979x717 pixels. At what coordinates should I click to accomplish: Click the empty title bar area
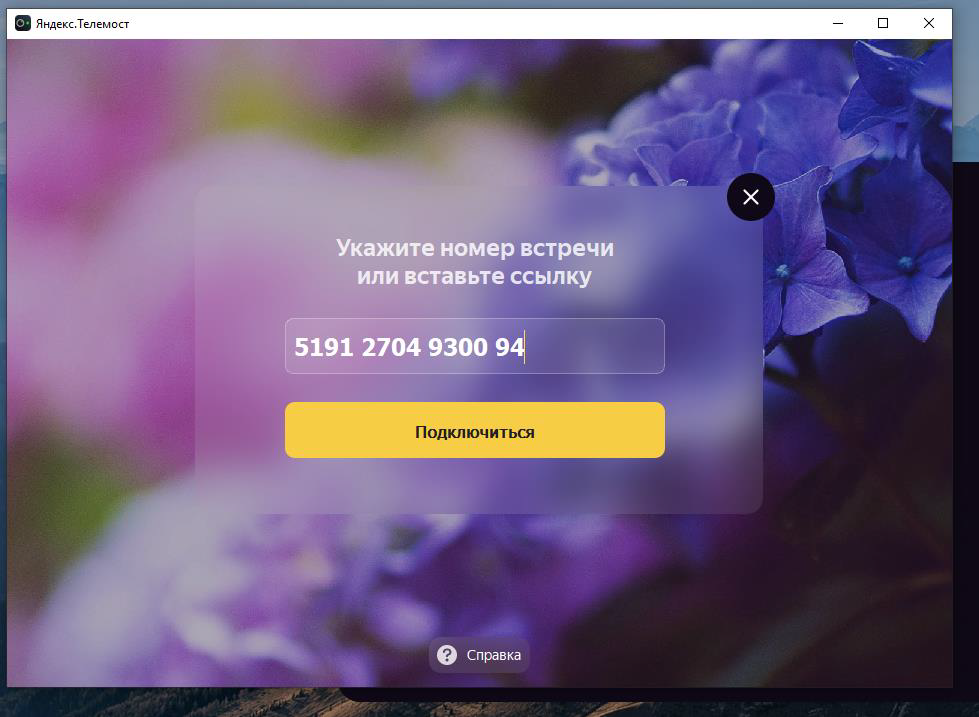click(x=475, y=24)
